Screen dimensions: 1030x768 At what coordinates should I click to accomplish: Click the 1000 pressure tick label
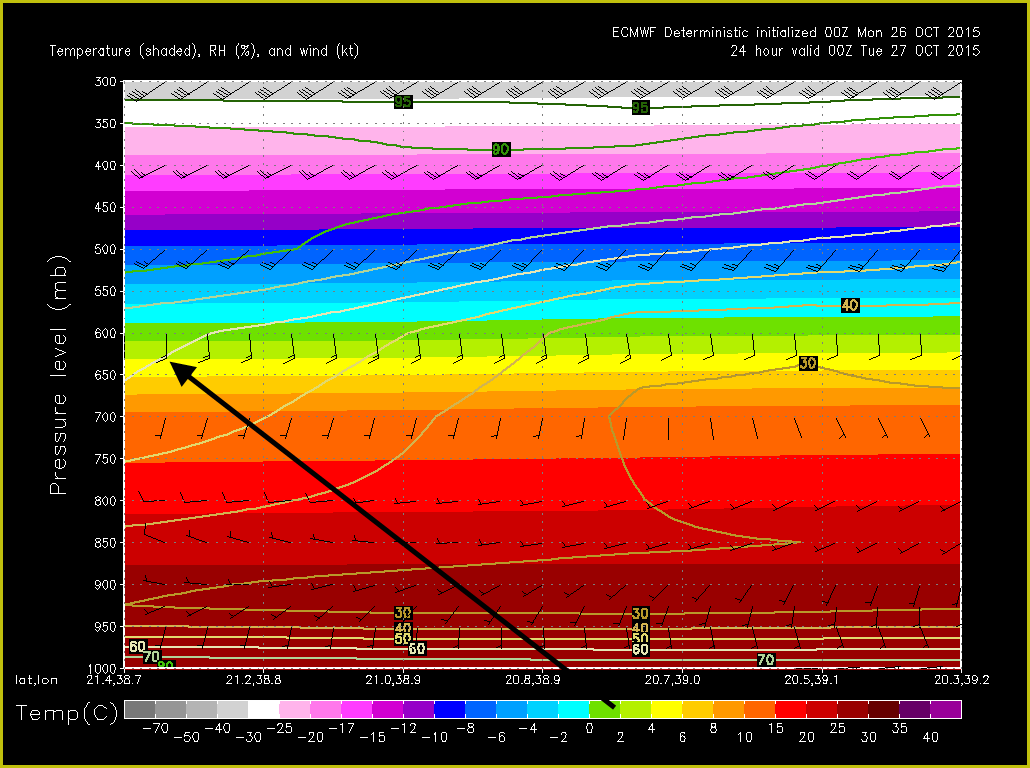pyautogui.click(x=101, y=668)
